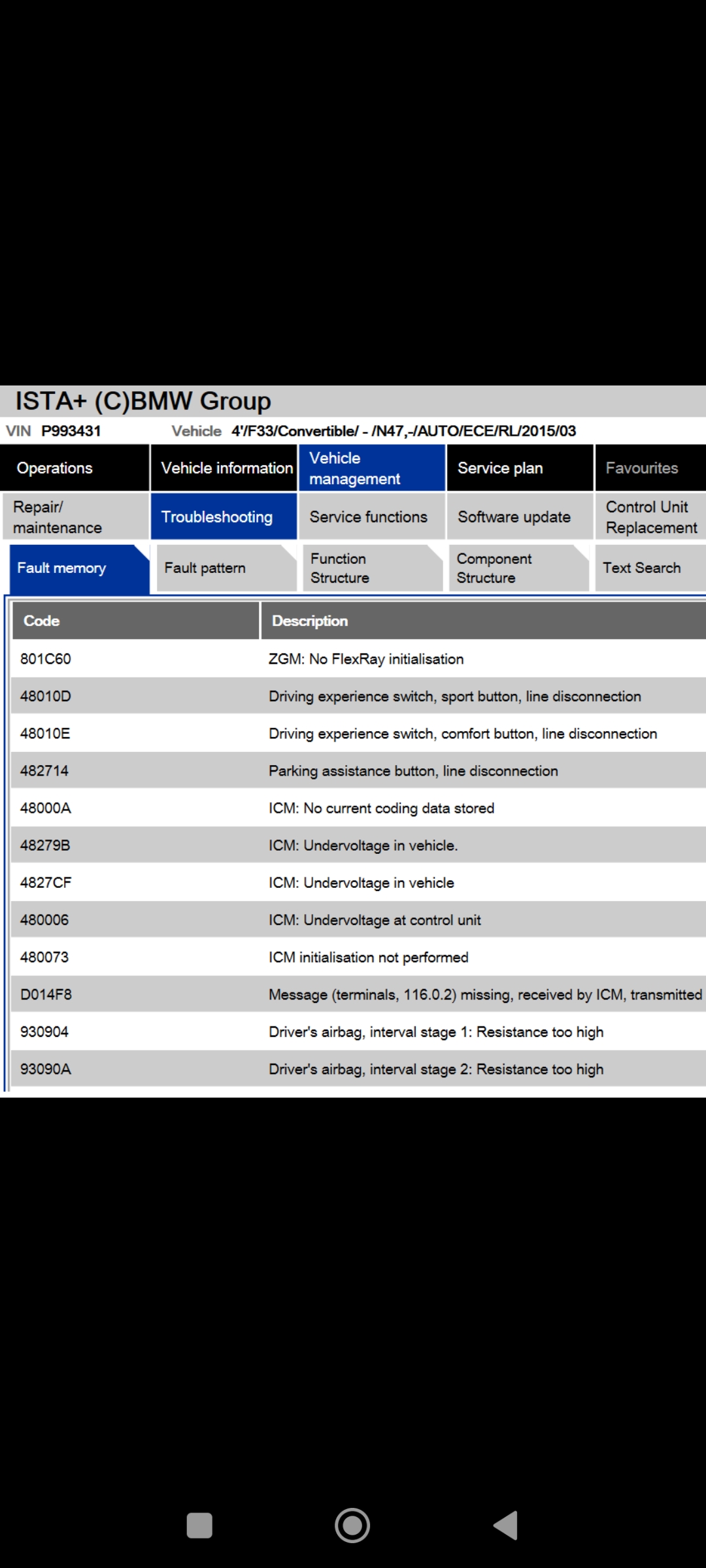Click Driver's airbag interval stage 1 description
The height and width of the screenshot is (1568, 706).
pyautogui.click(x=436, y=1031)
